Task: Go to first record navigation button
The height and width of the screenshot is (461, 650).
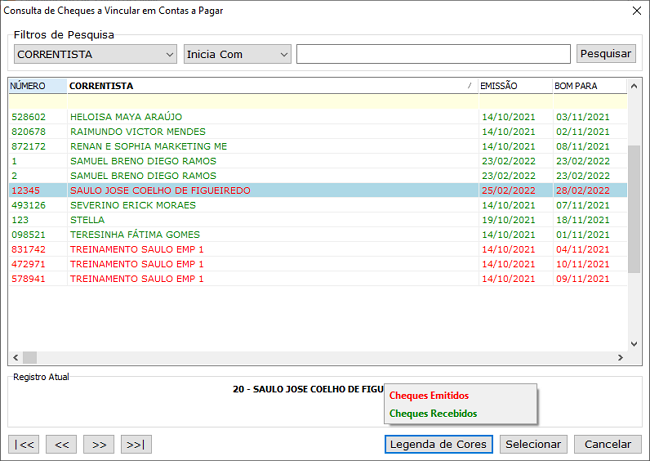Action: click(x=23, y=444)
